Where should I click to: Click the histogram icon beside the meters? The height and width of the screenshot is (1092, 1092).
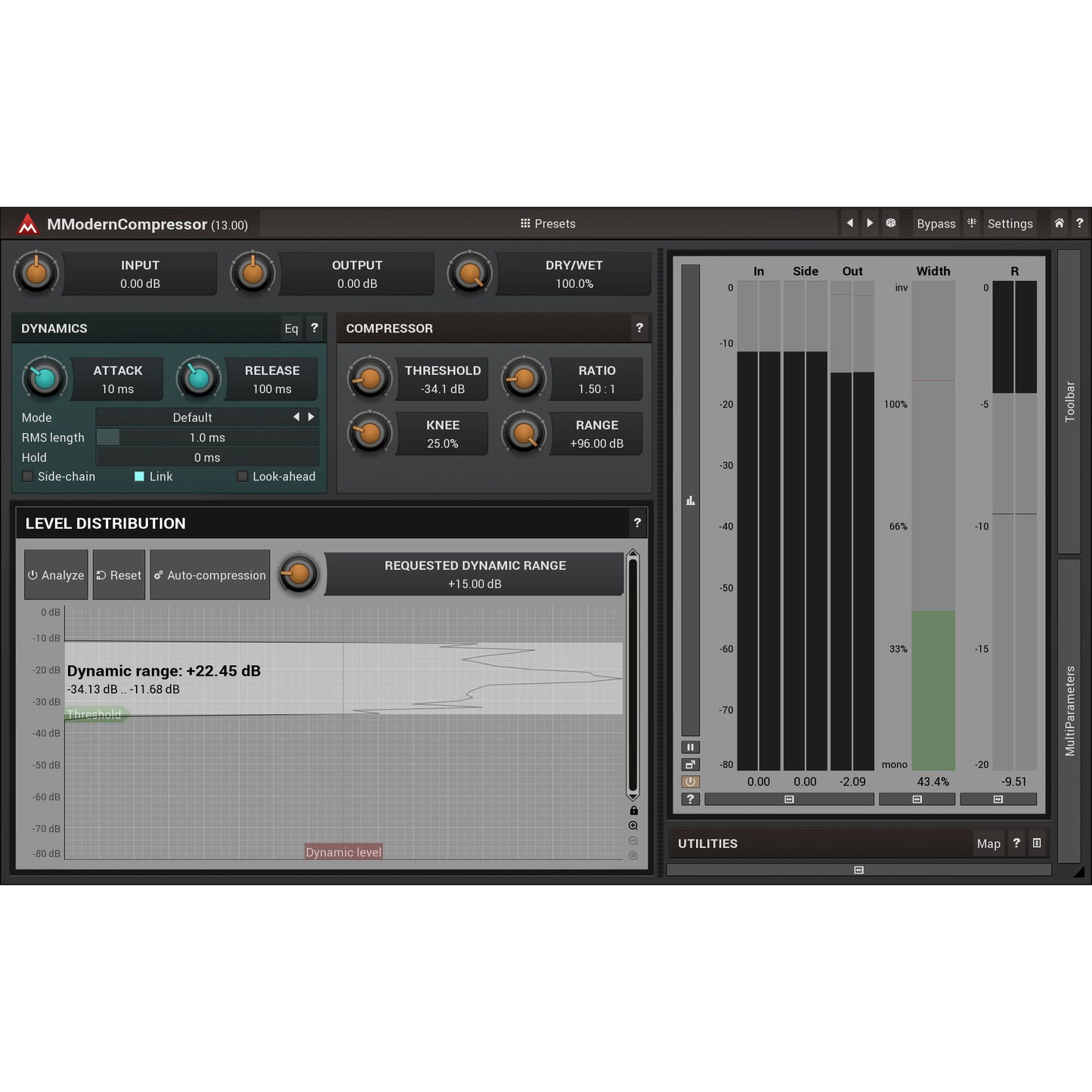coord(690,500)
